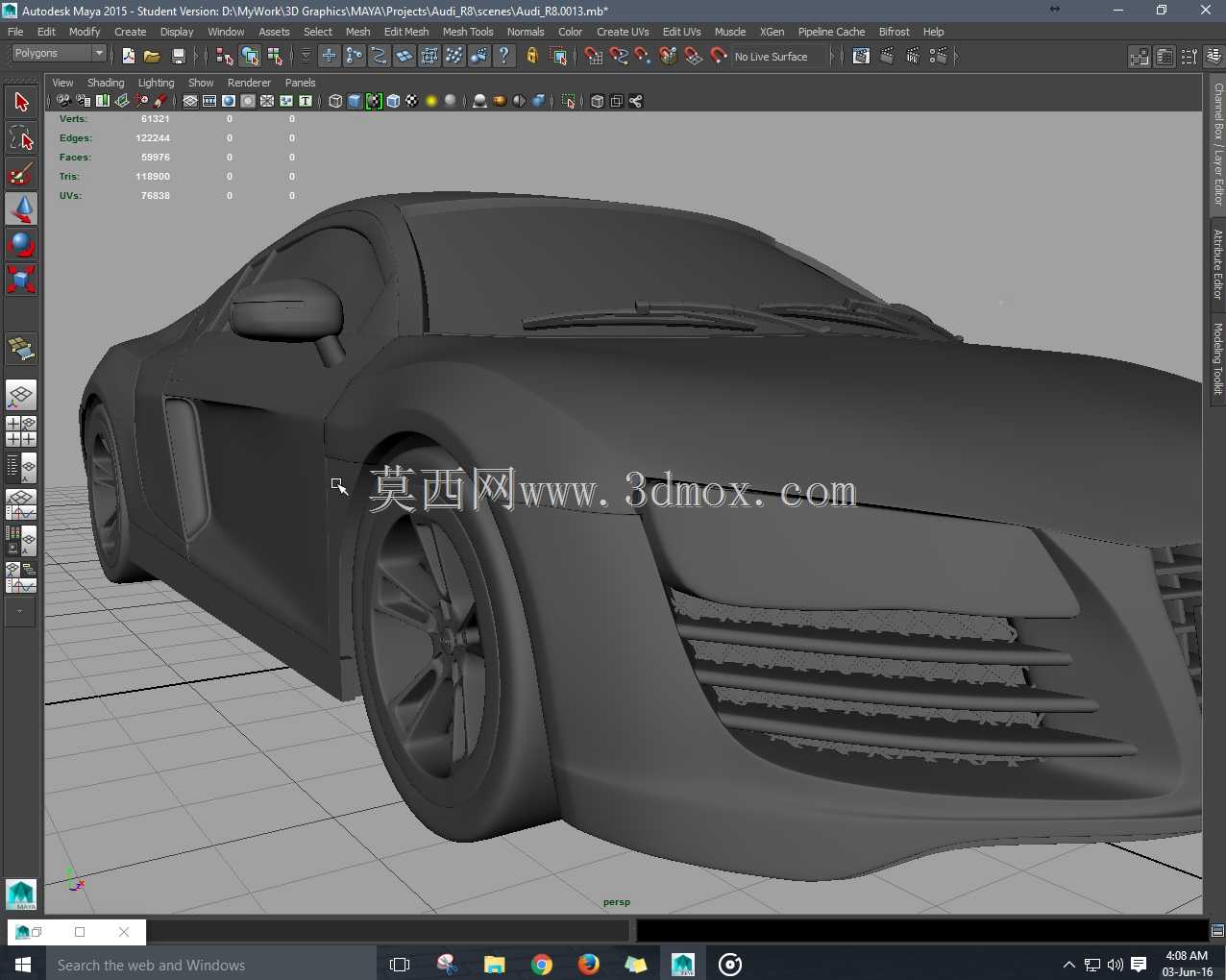The image size is (1226, 980).
Task: Select the arrow Select tool
Action: click(21, 102)
